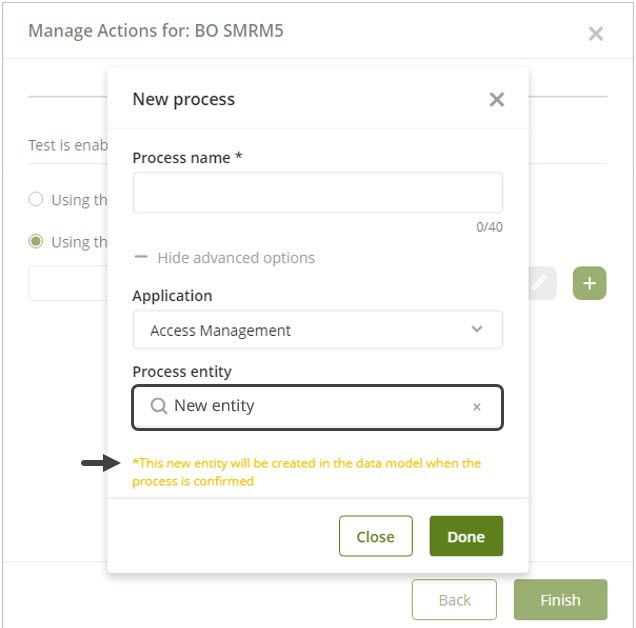This screenshot has height=628, width=636.
Task: Click the Access Management dropdown chevron
Action: click(x=477, y=329)
